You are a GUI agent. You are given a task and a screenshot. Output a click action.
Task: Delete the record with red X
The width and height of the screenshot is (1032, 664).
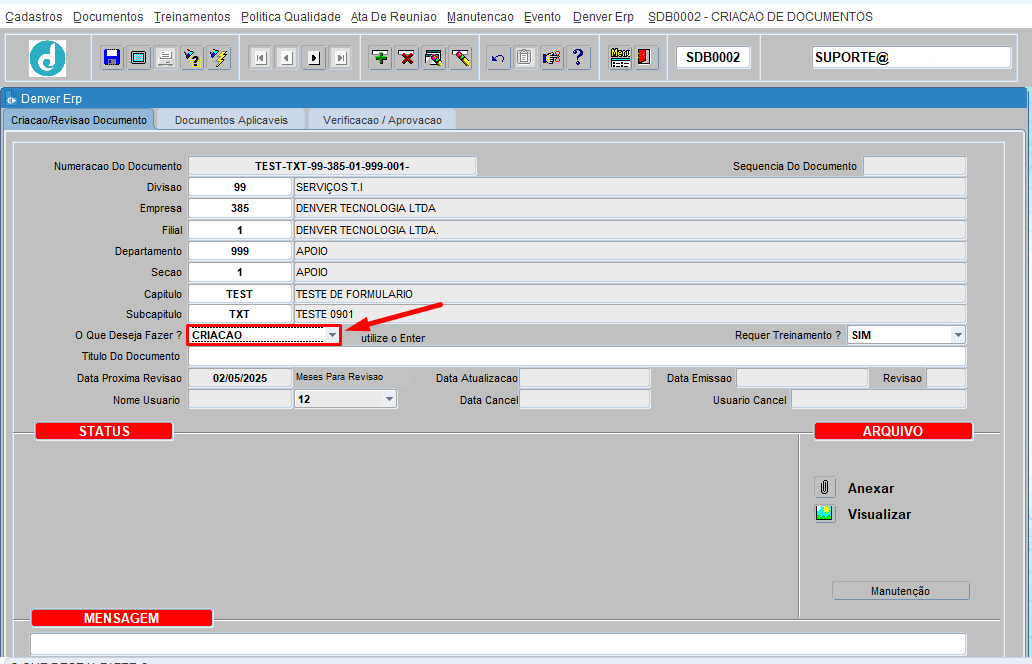(407, 57)
